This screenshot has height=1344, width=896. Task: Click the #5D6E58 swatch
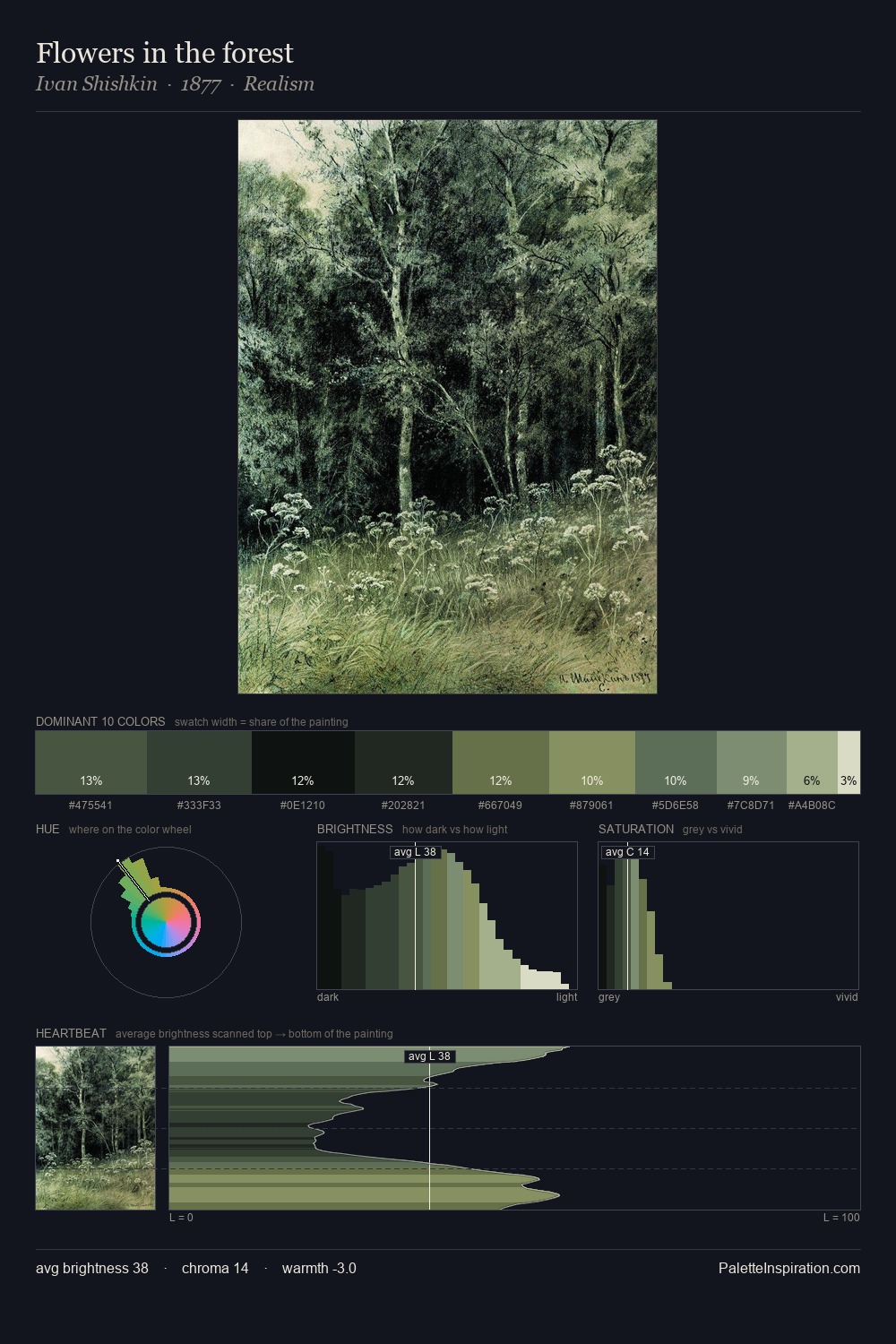point(676,762)
